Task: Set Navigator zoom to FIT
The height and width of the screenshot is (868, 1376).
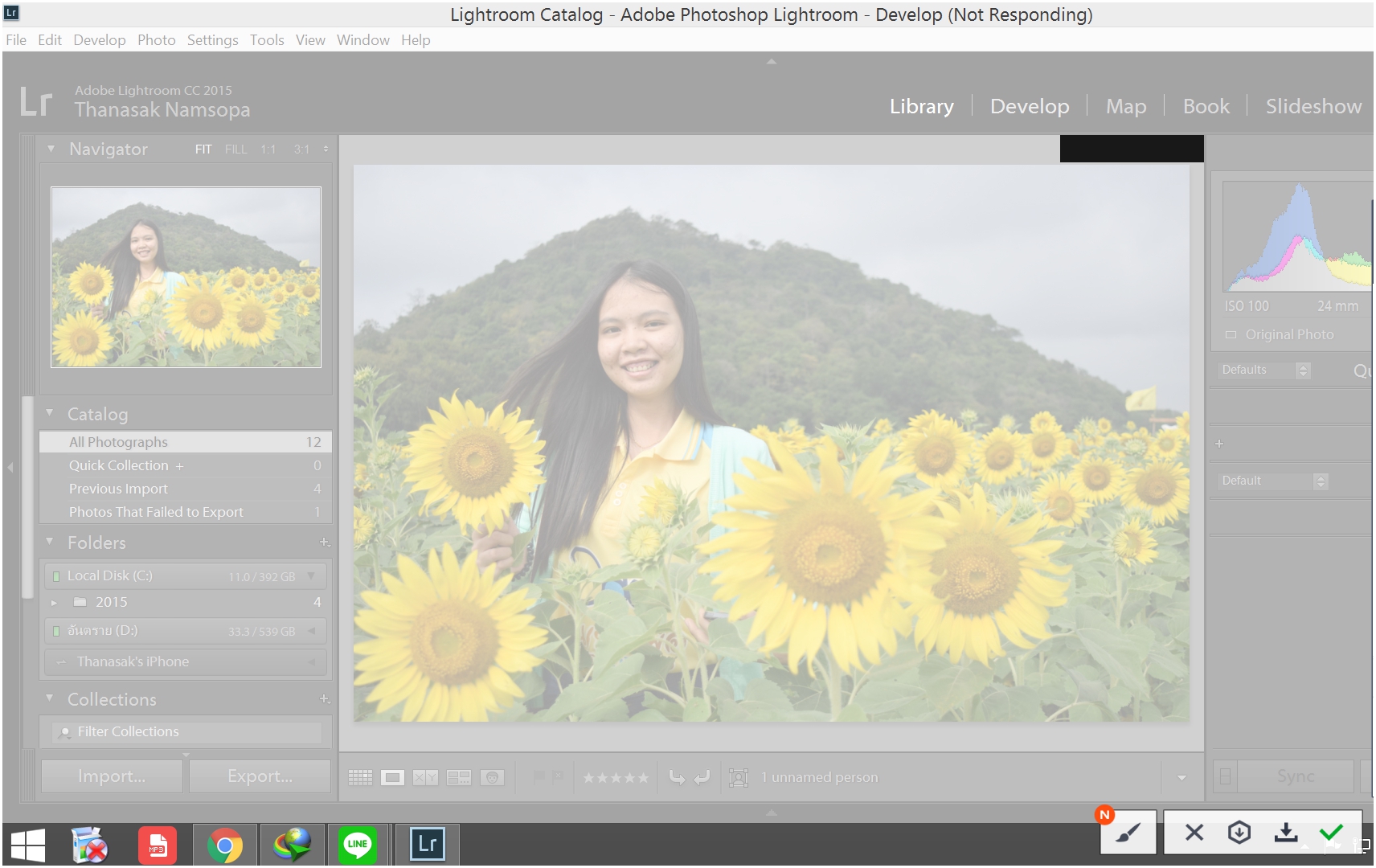Action: [x=203, y=149]
